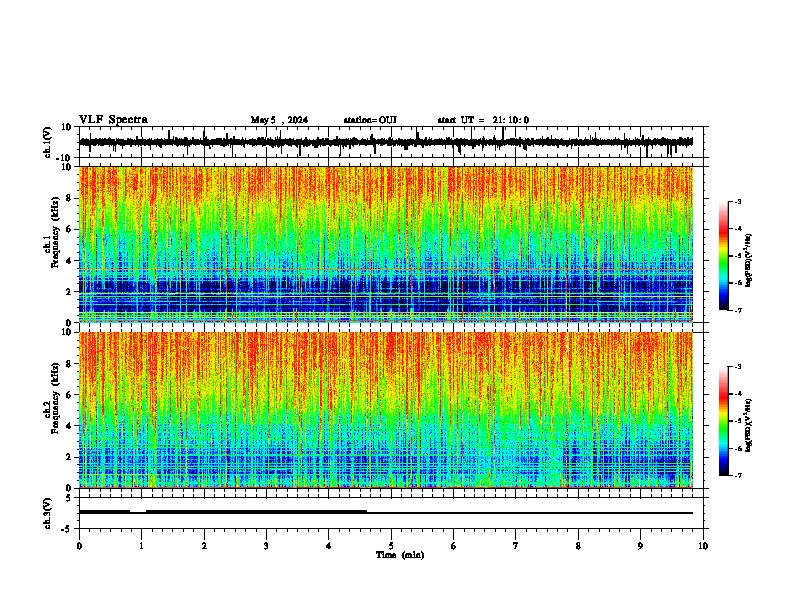Click the ch.2 color bar 'log(PSD)' label
This screenshot has height=612, width=792.
click(748, 426)
